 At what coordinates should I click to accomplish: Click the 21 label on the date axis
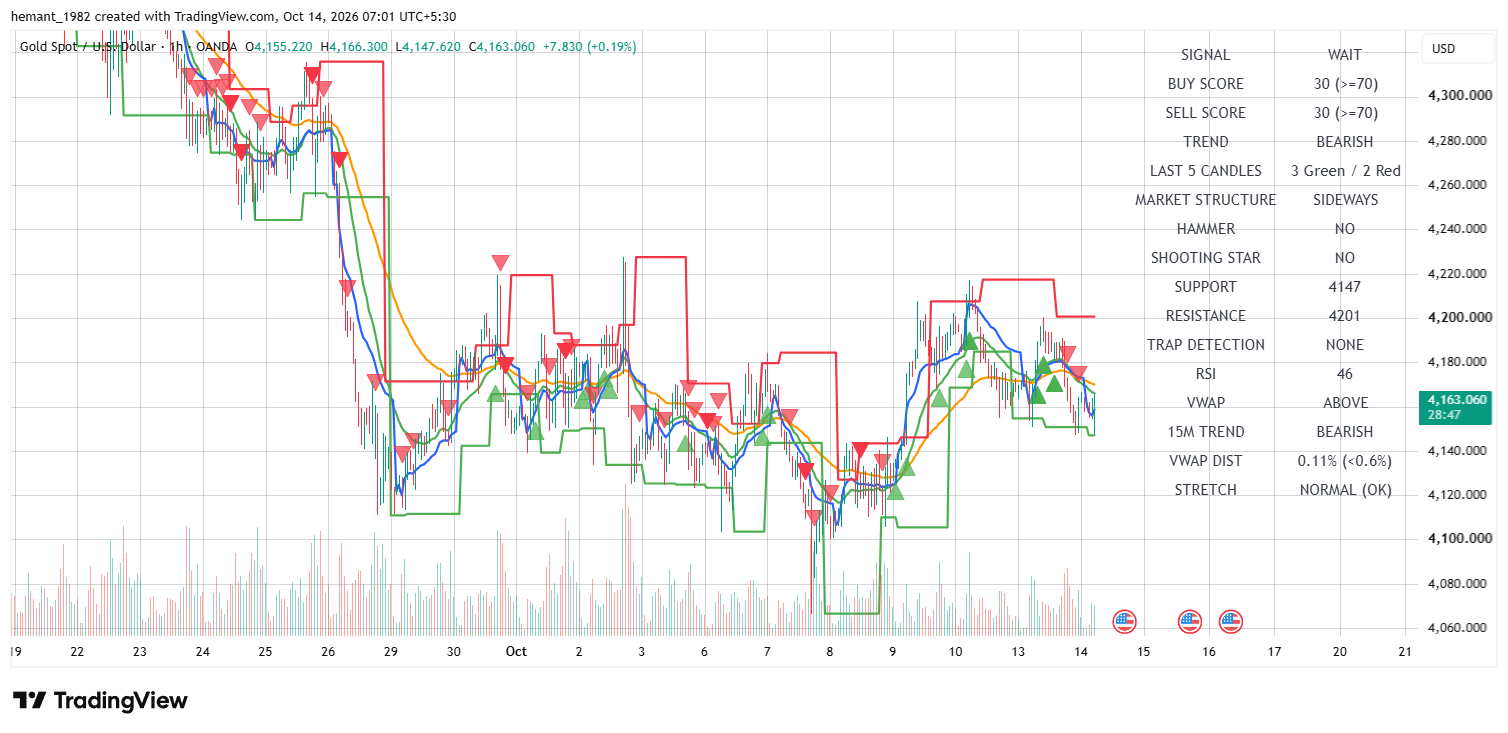pos(1405,651)
